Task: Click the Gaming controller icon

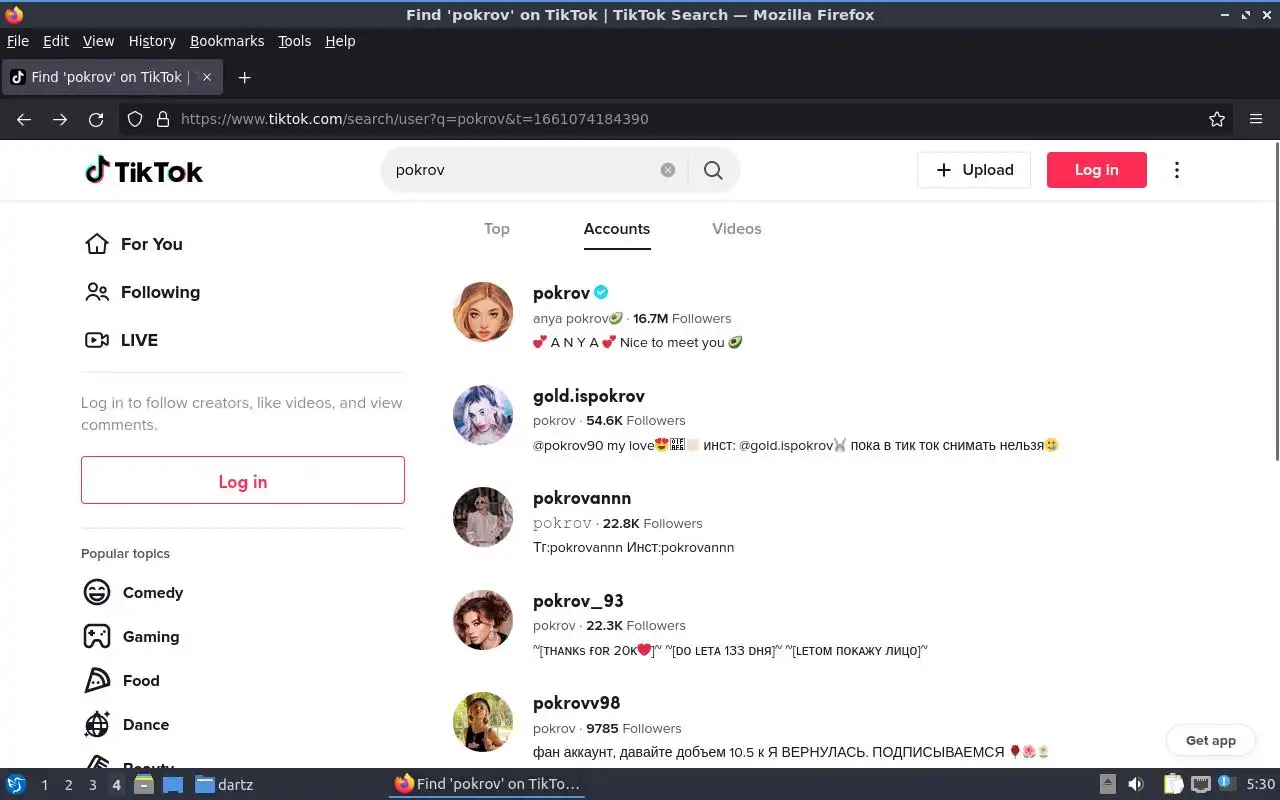Action: coord(97,636)
